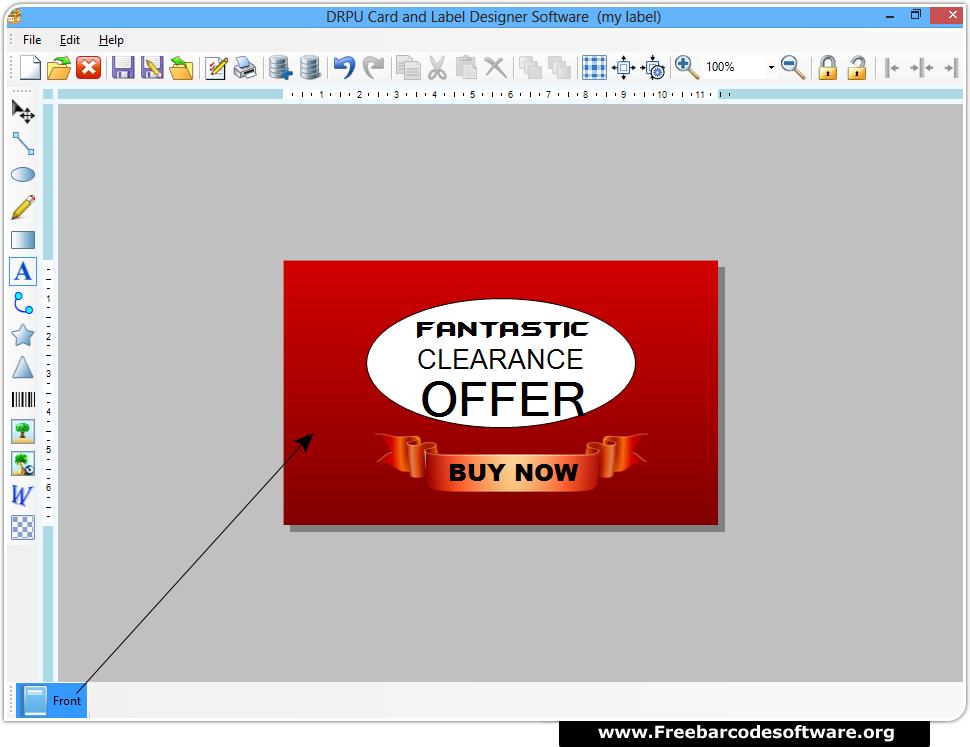Image resolution: width=970 pixels, height=747 pixels.
Task: Click the 100% zoom value field
Action: pyautogui.click(x=734, y=67)
